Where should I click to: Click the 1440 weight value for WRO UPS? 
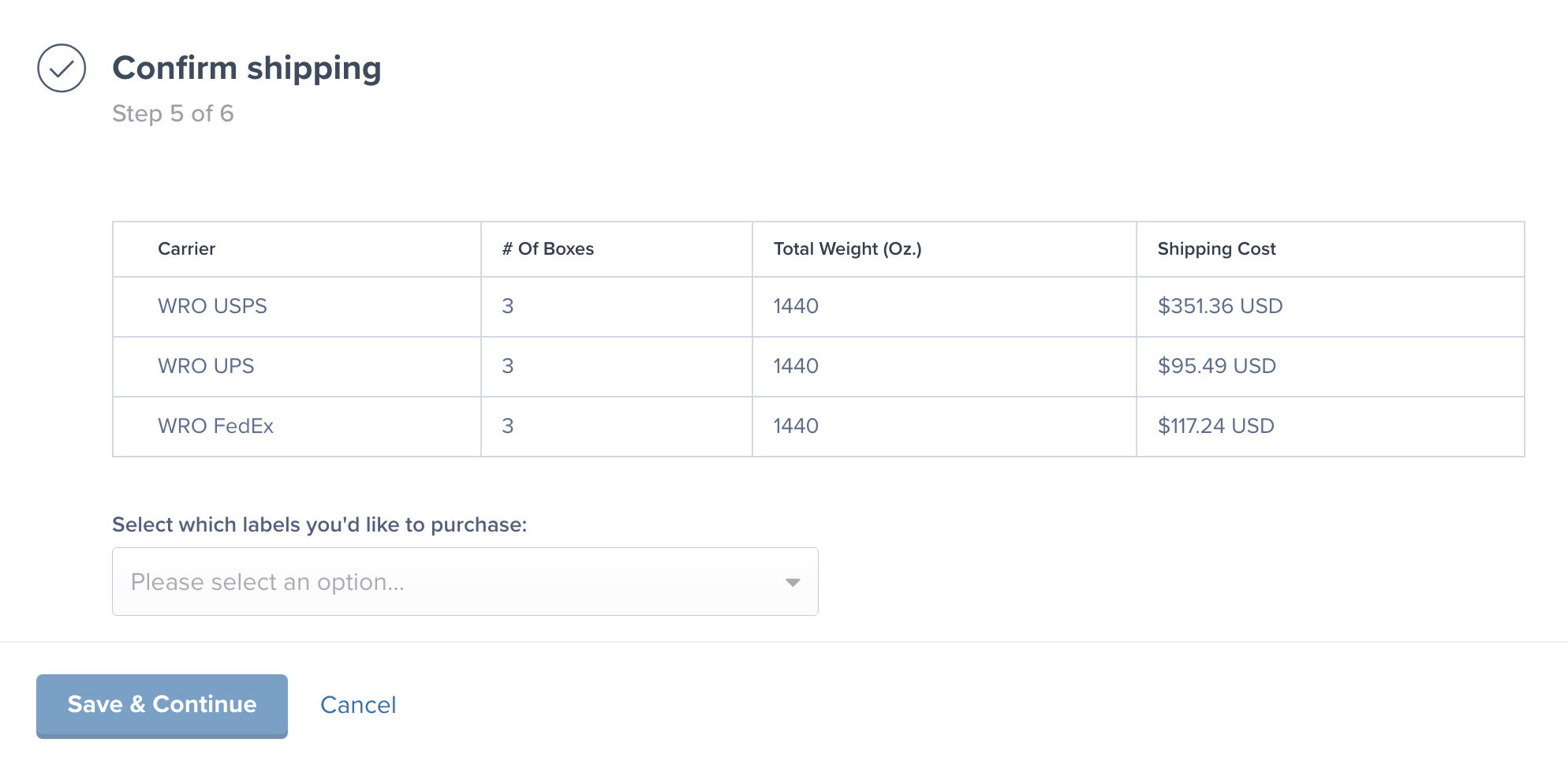point(795,366)
